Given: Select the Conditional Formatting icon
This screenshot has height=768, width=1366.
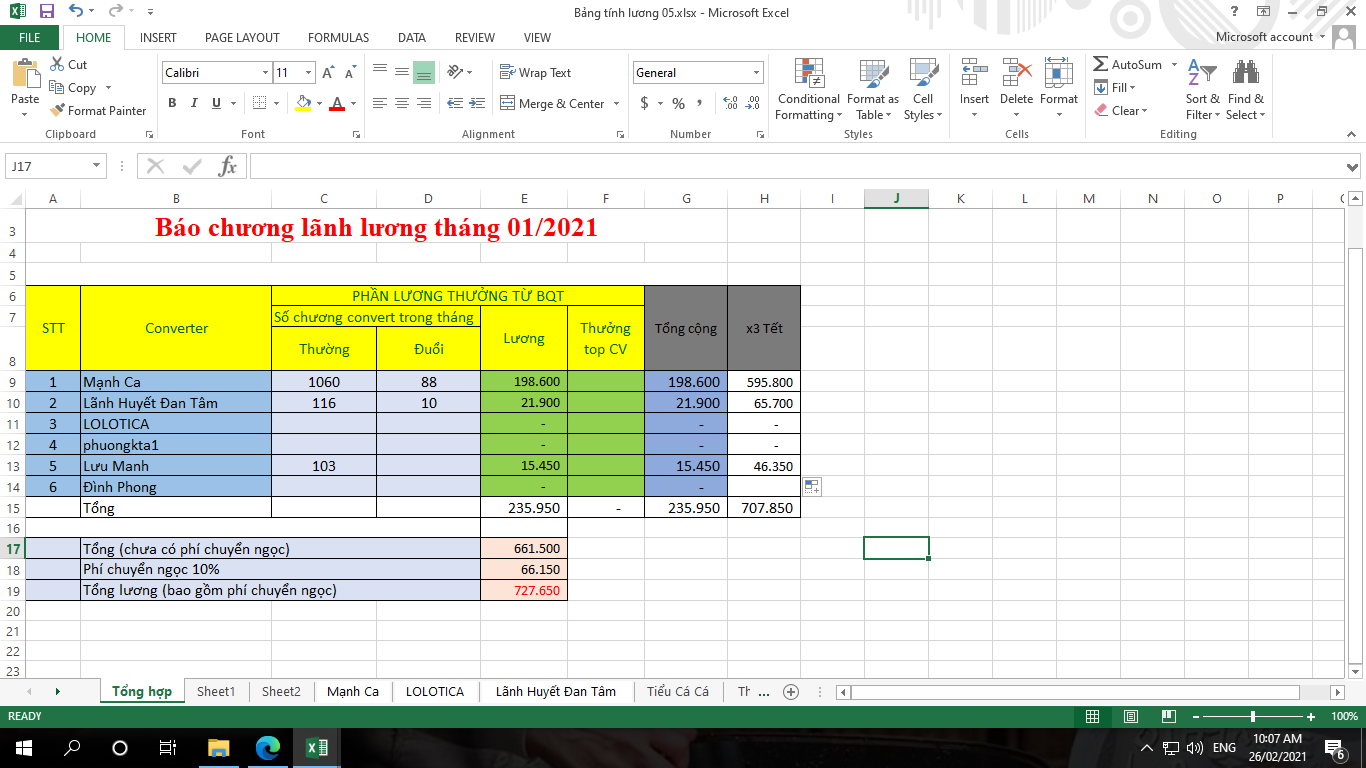Looking at the screenshot, I should tap(808, 75).
